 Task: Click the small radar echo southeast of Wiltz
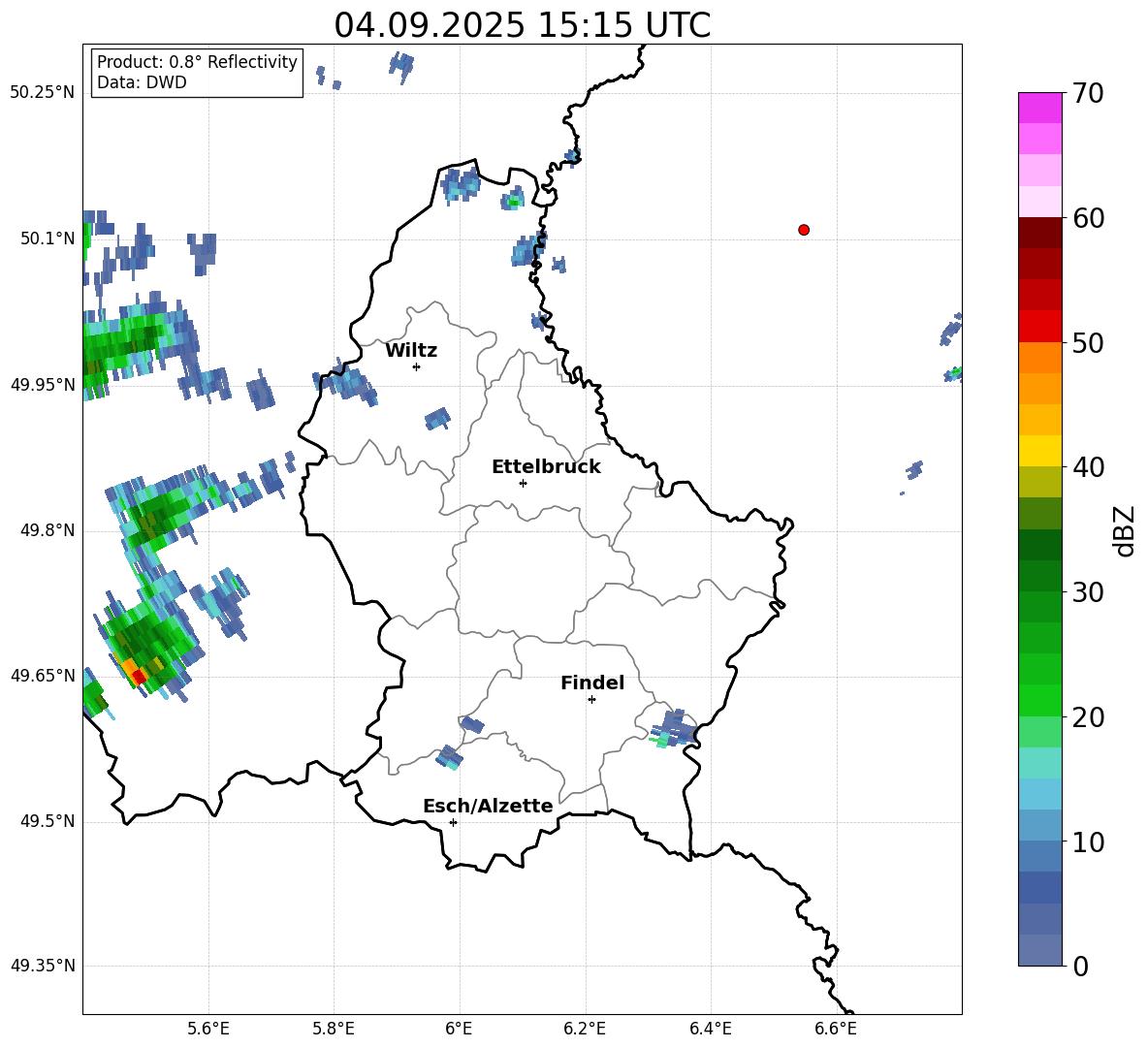[x=438, y=419]
